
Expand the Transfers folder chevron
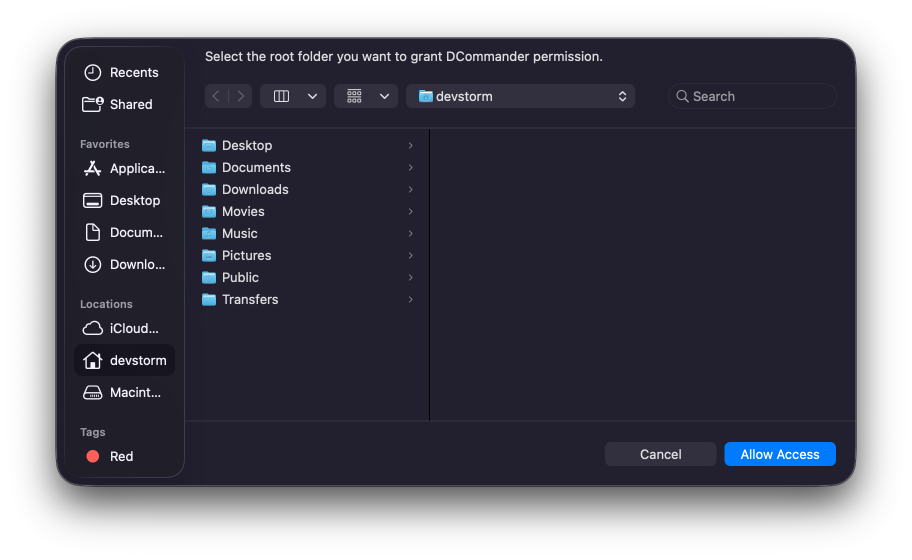coord(411,300)
